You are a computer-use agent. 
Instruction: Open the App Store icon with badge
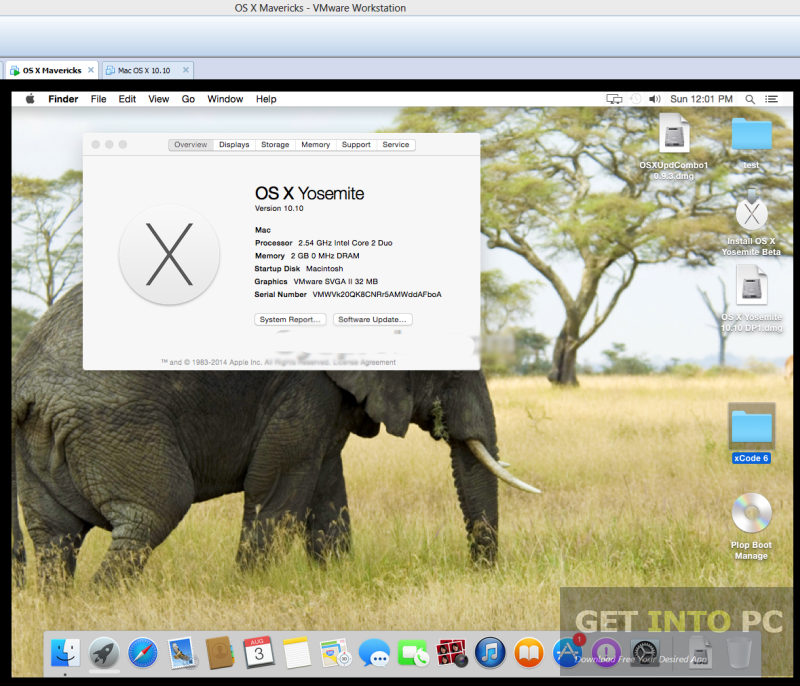(x=568, y=652)
